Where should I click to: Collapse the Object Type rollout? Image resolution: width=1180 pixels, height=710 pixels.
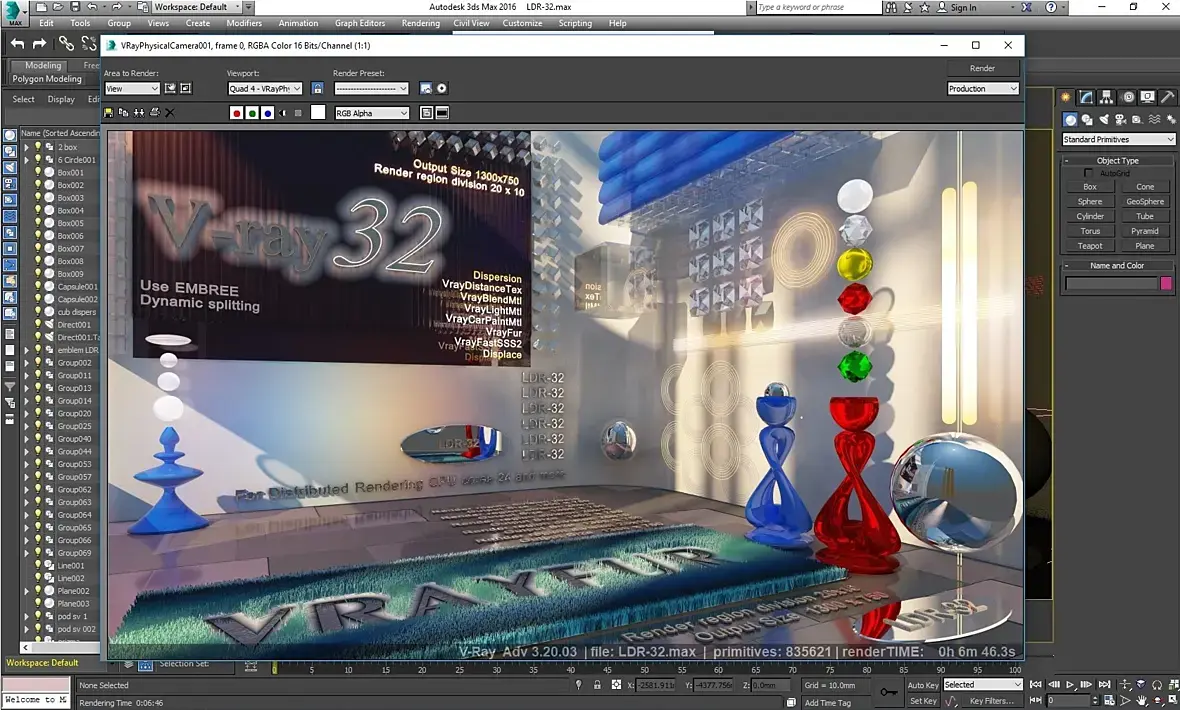[x=1118, y=160]
